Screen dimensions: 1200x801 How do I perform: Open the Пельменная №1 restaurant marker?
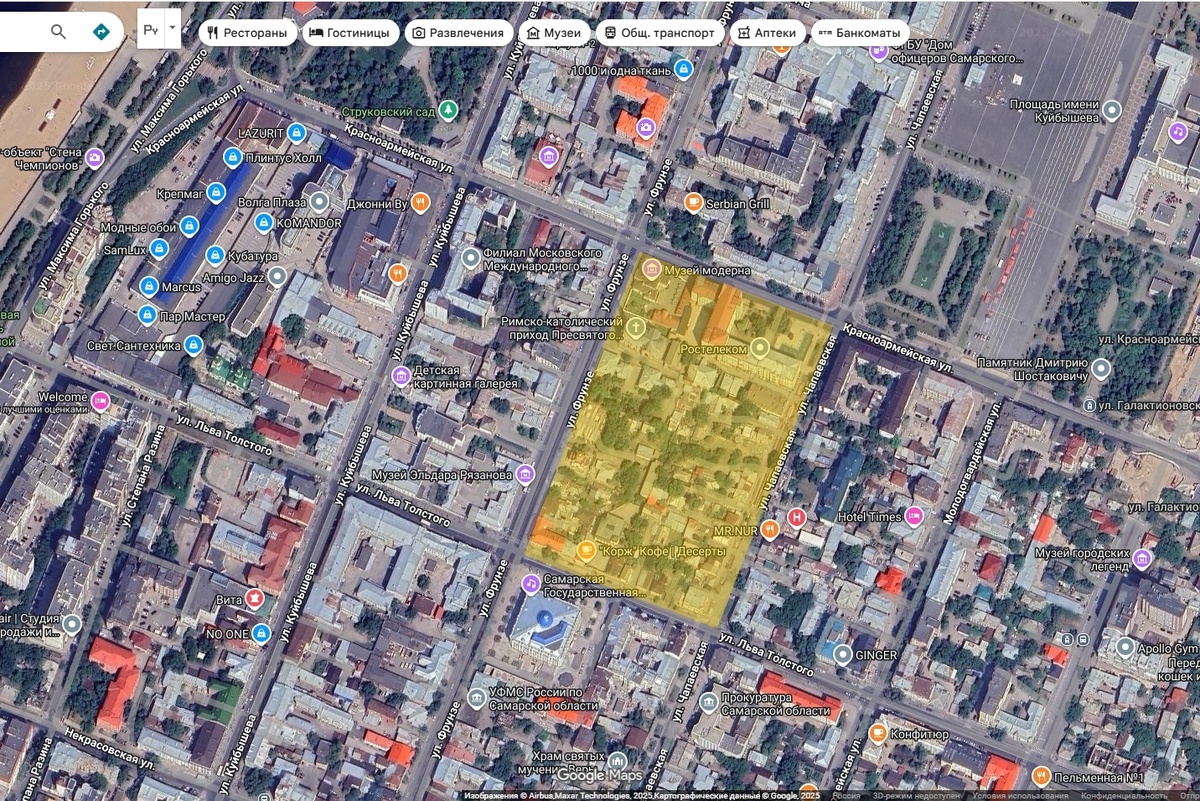1041,776
